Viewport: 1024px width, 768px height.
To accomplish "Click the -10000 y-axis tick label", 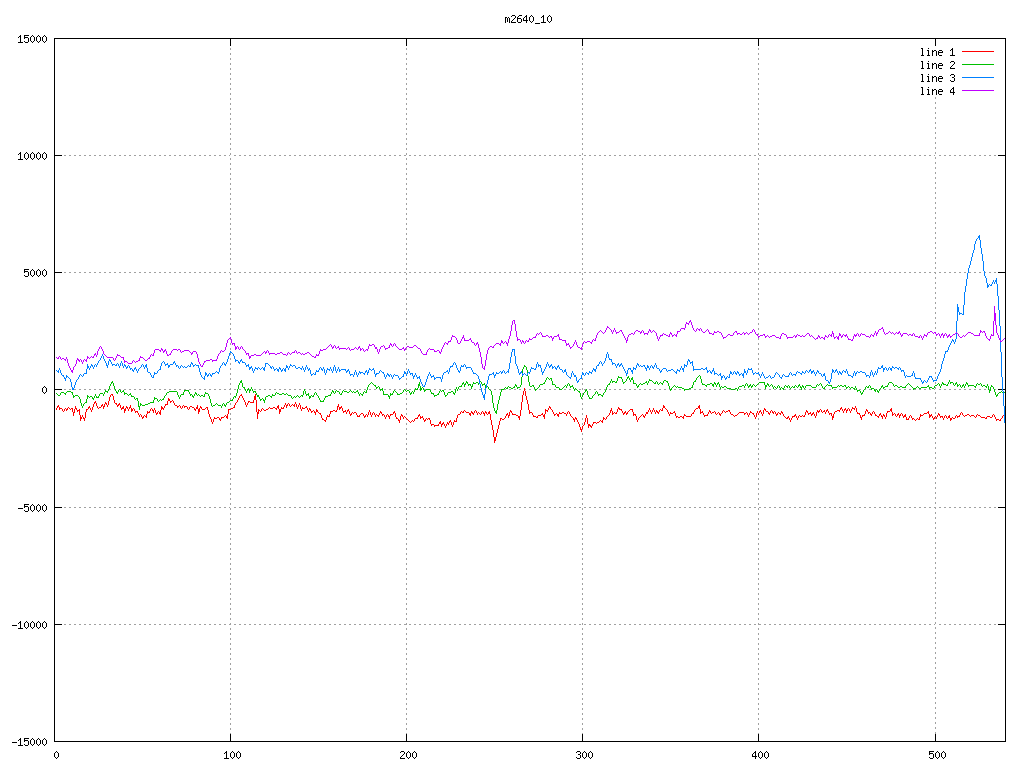I will (30, 624).
